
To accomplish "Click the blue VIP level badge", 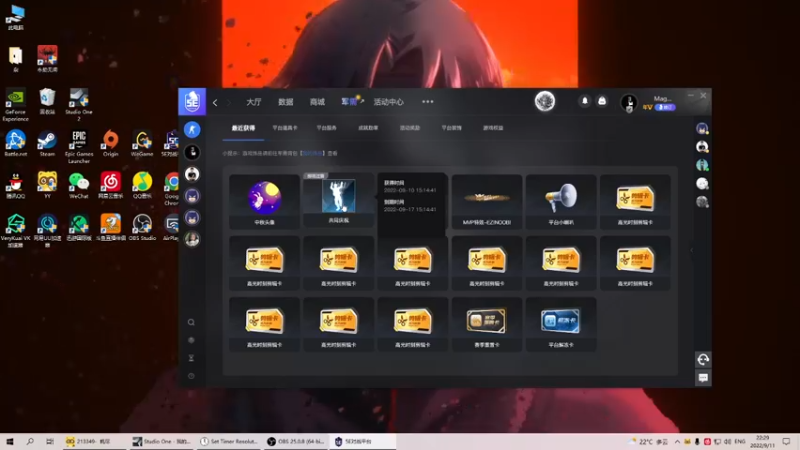I will pos(665,107).
